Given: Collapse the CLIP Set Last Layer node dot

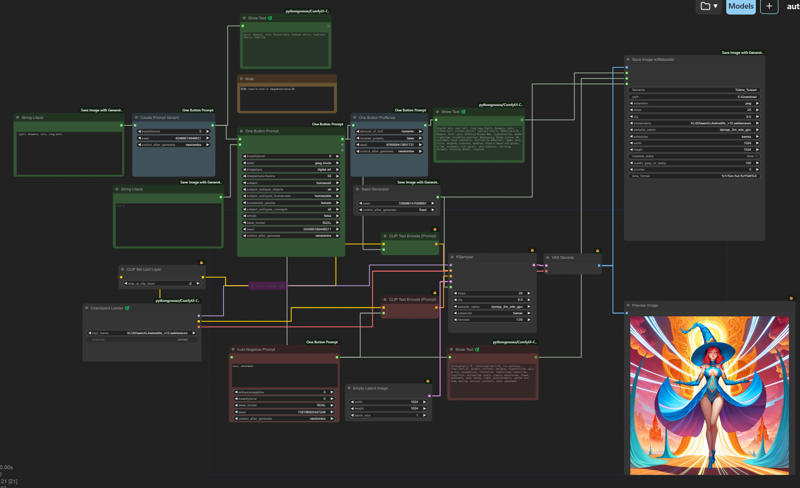Looking at the screenshot, I should (x=122, y=269).
